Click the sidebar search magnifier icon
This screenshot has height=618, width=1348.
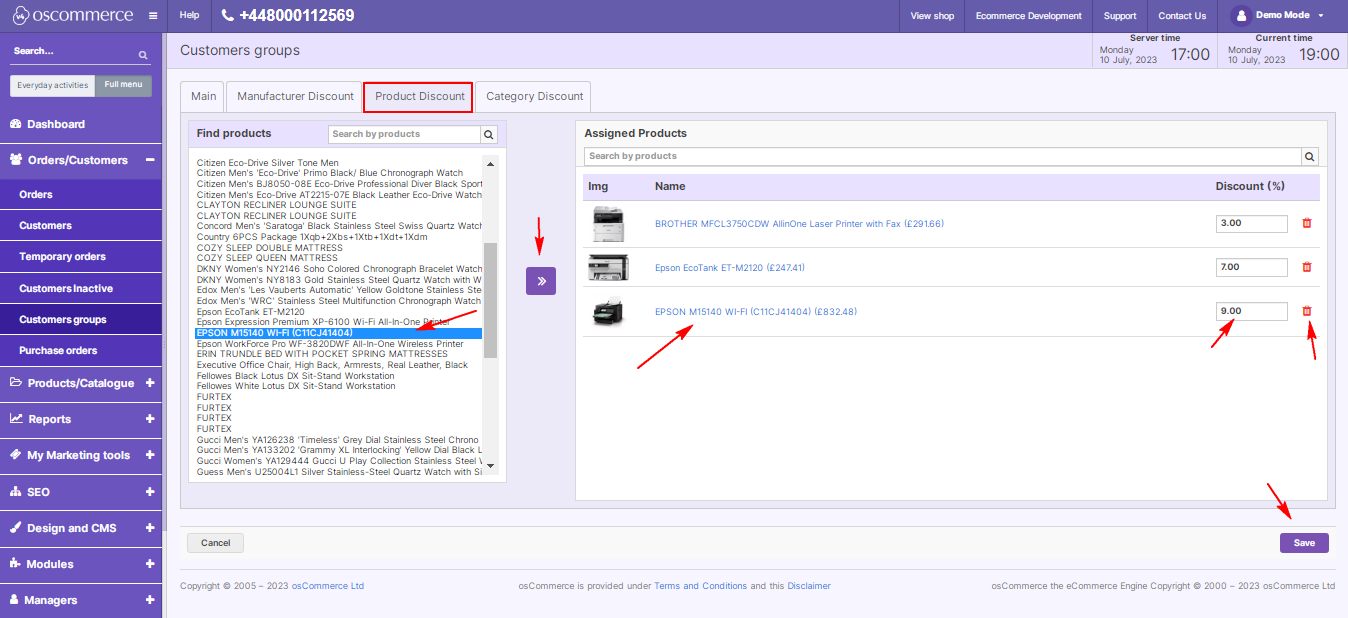pos(143,54)
